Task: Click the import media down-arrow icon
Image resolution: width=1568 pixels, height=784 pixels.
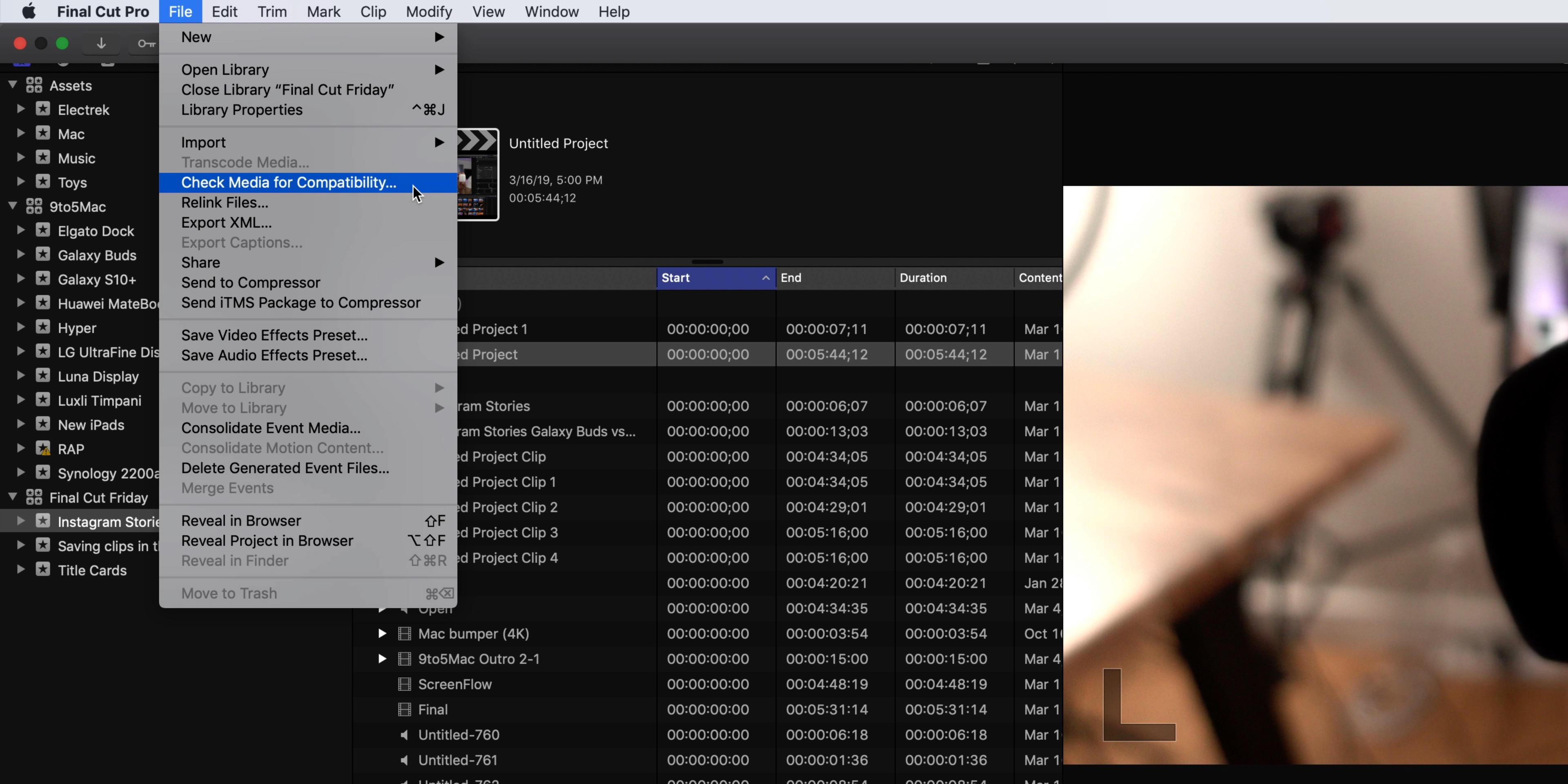Action: coord(101,43)
